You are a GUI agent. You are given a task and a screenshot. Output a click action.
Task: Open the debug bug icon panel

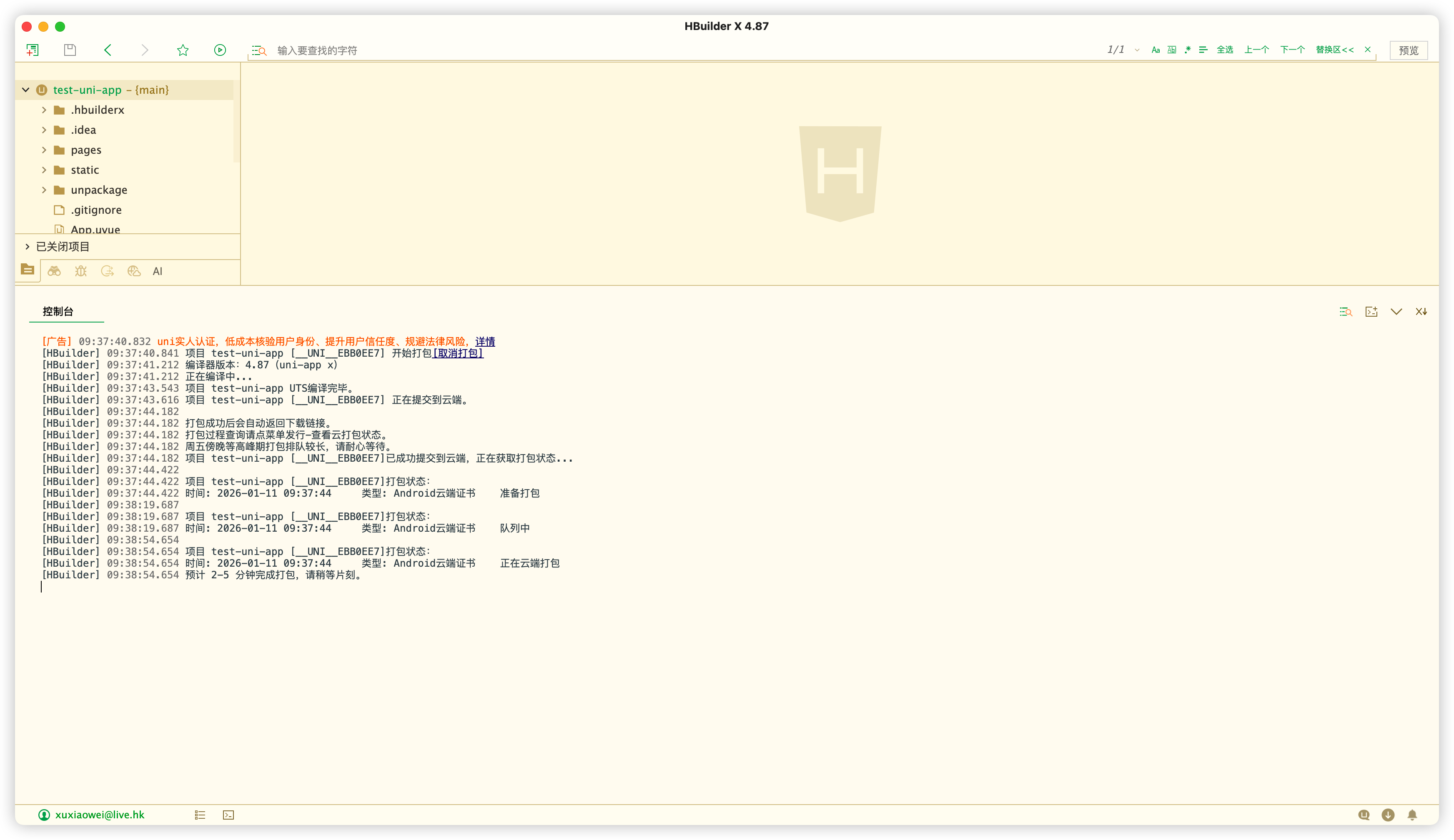coord(81,271)
